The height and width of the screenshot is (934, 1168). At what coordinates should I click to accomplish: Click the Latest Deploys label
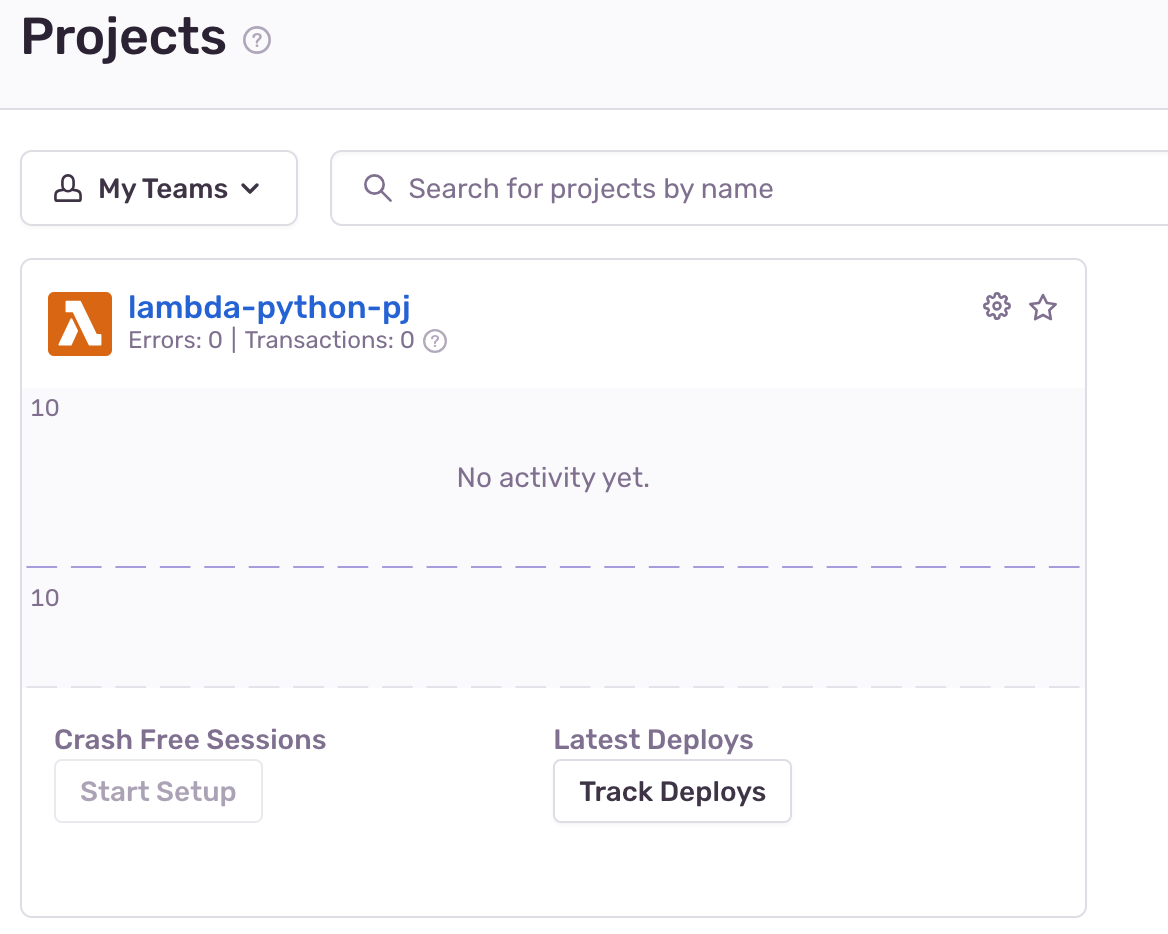653,740
